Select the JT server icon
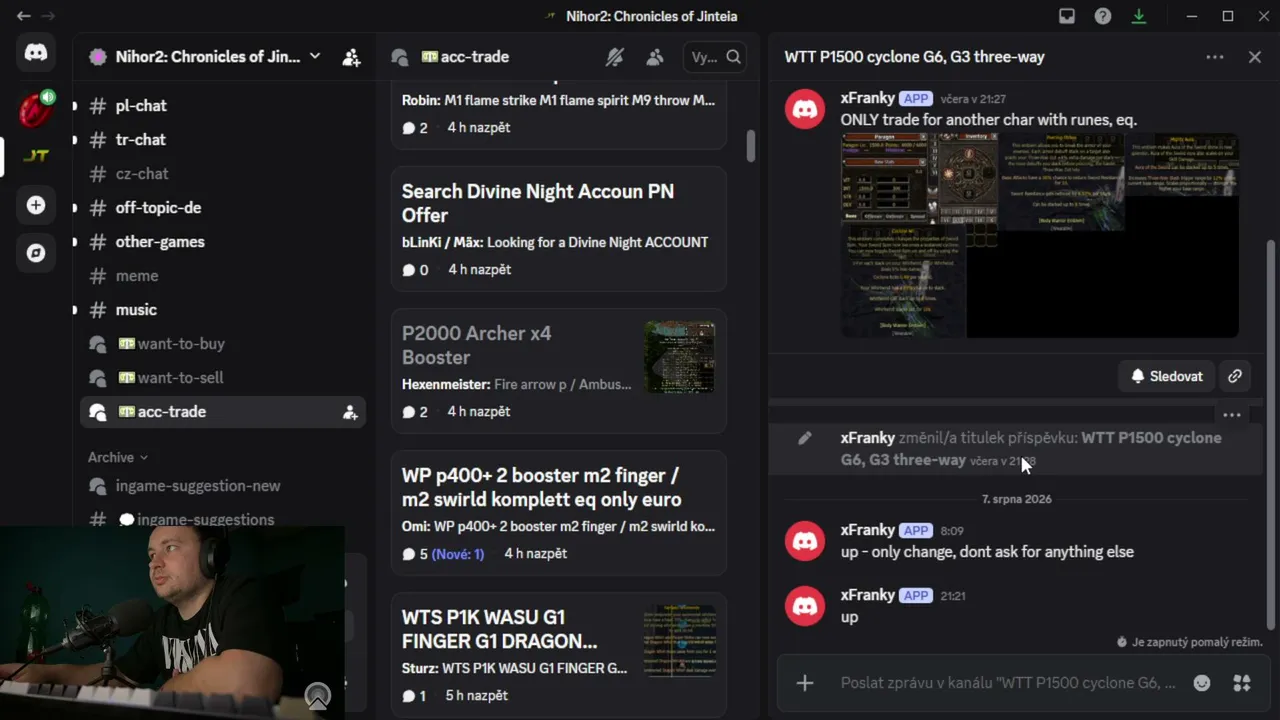This screenshot has width=1280, height=720. pos(36,156)
